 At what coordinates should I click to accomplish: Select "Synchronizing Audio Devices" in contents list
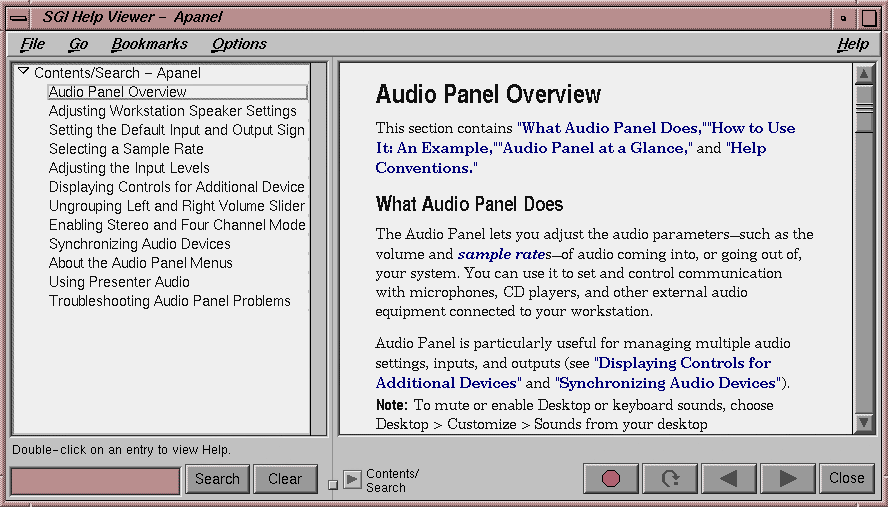140,244
